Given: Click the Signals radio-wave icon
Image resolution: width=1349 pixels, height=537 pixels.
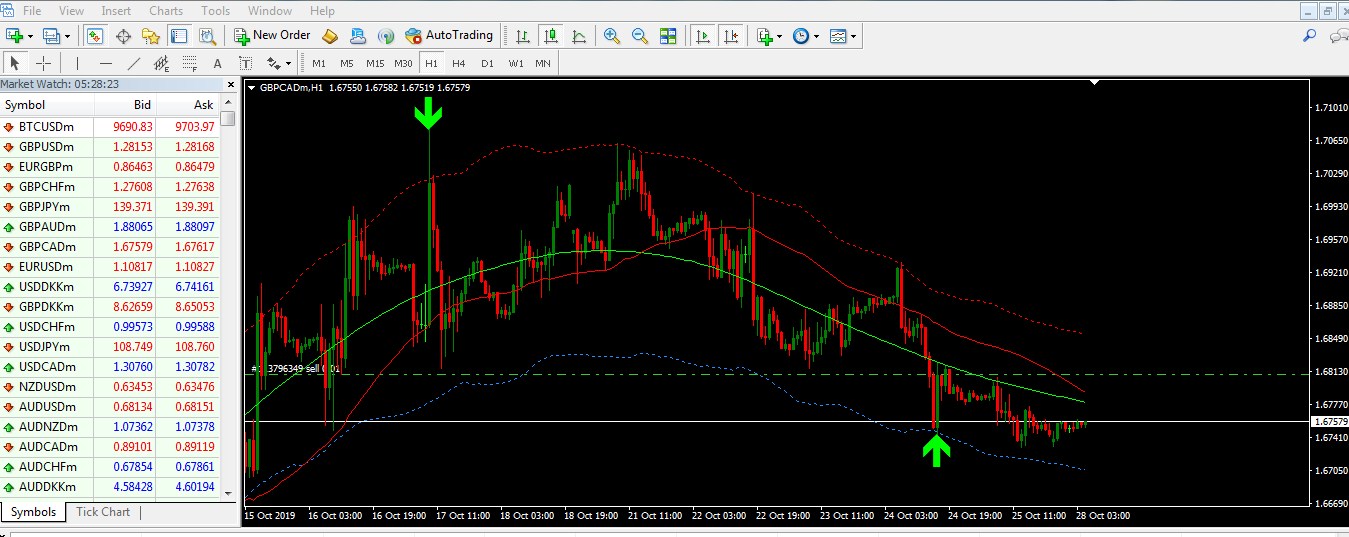Looking at the screenshot, I should pyautogui.click(x=386, y=36).
